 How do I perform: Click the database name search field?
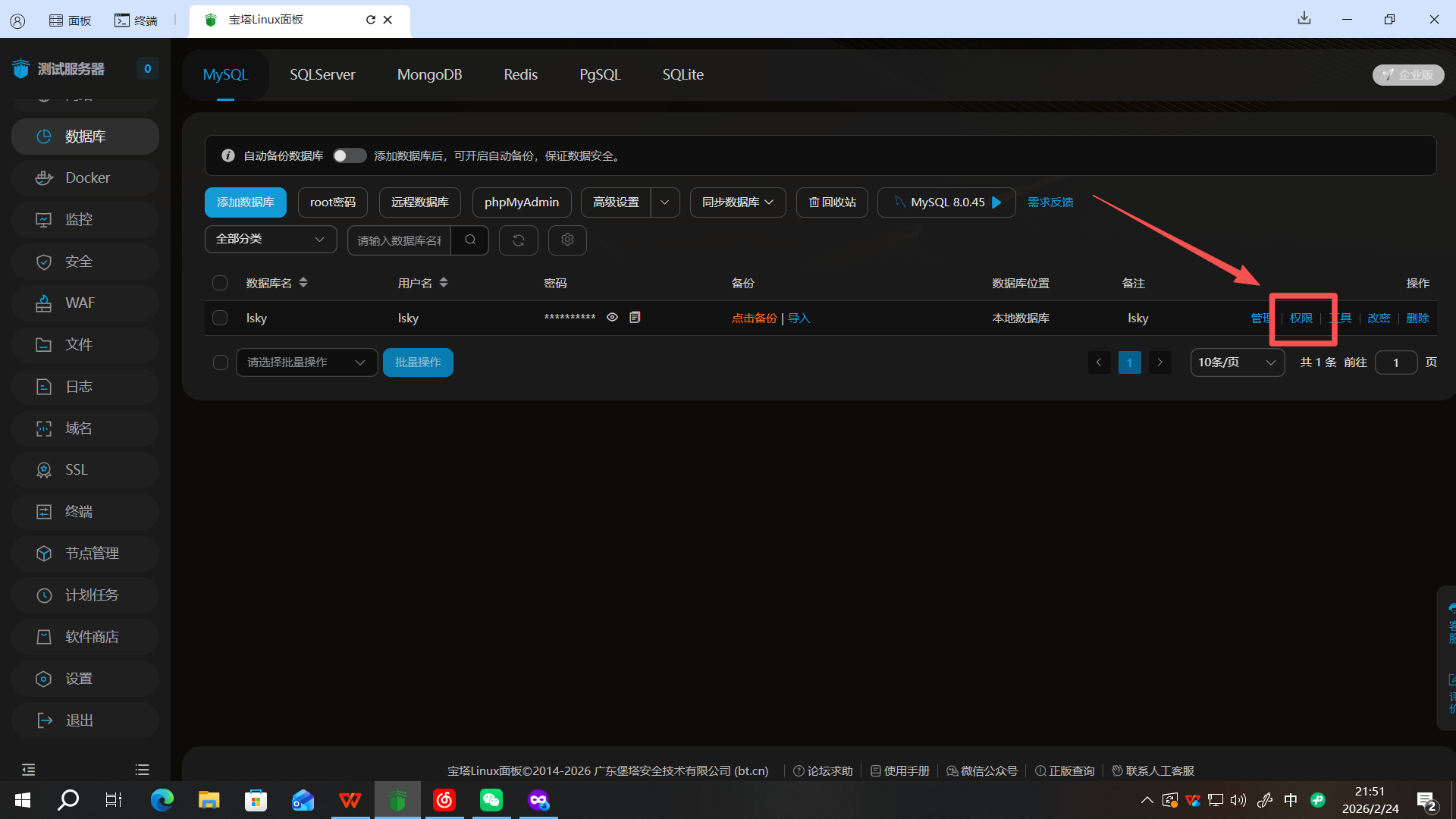click(399, 240)
